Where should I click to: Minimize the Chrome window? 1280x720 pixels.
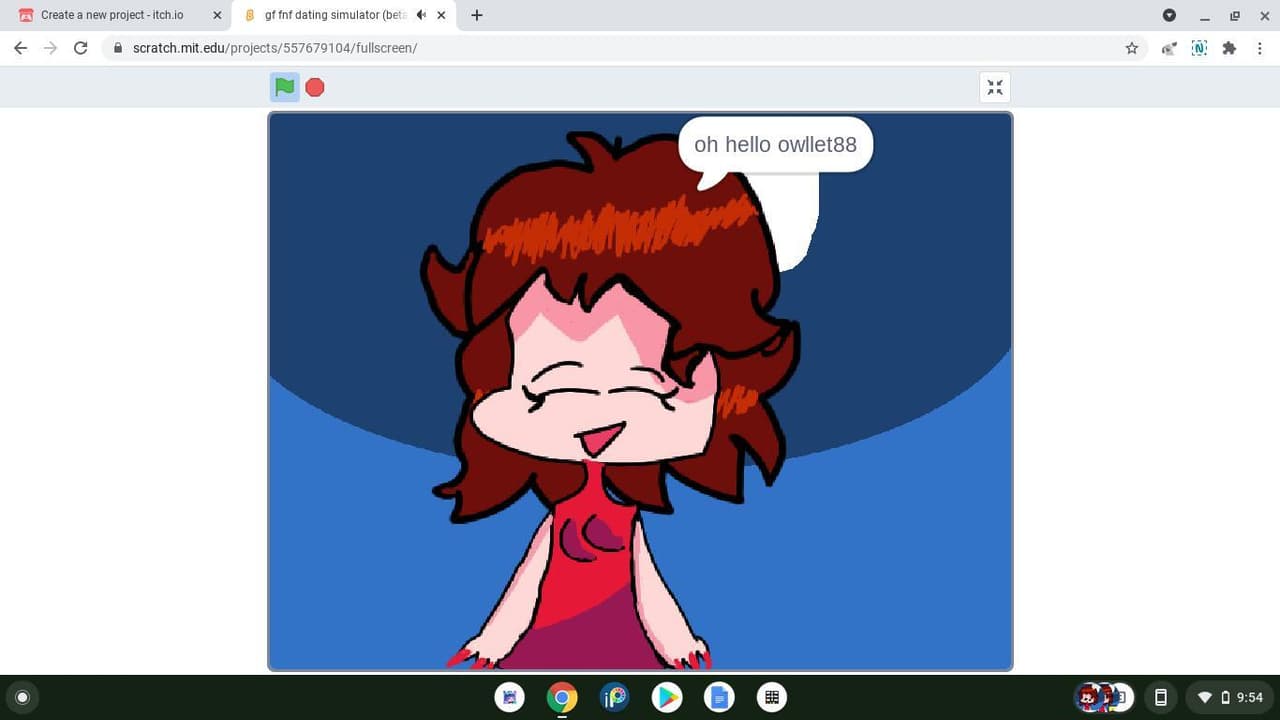click(1205, 15)
